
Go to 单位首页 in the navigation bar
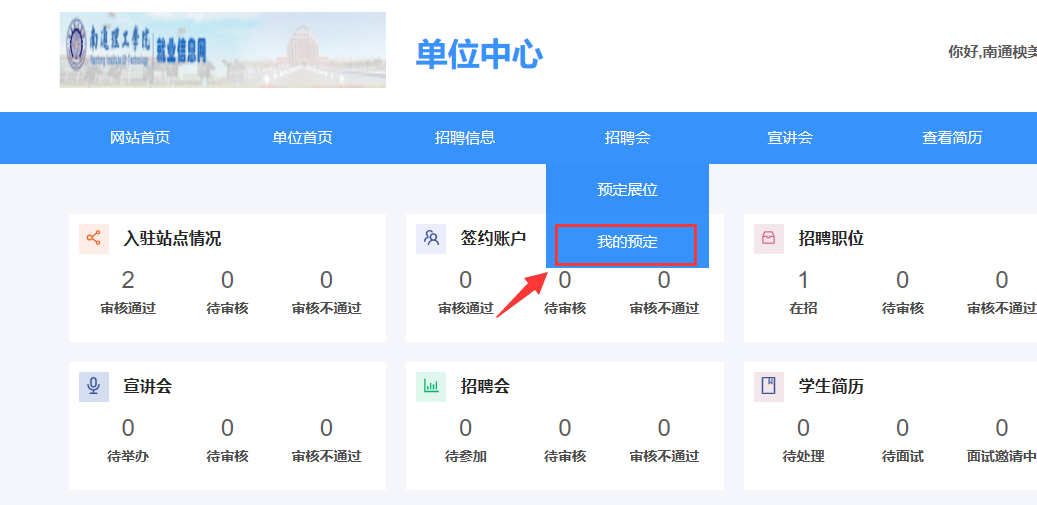pos(302,138)
